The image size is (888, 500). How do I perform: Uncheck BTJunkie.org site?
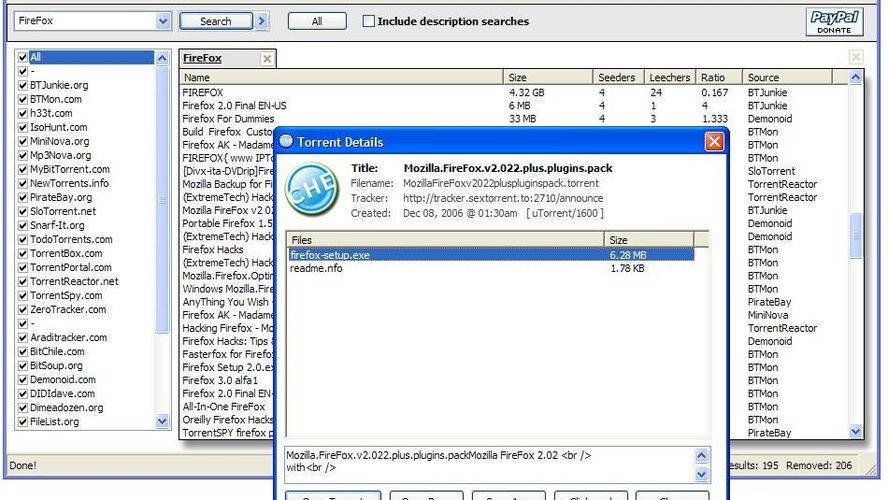pyautogui.click(x=23, y=85)
